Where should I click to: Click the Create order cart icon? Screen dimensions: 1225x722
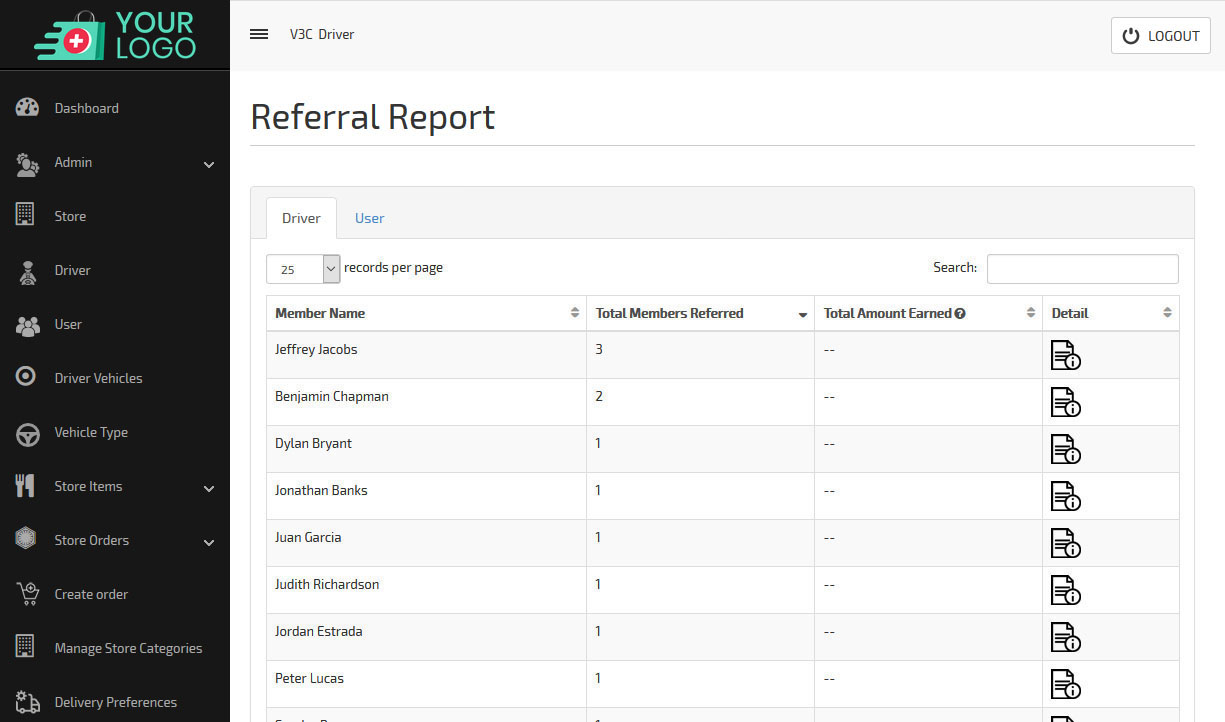[x=27, y=594]
